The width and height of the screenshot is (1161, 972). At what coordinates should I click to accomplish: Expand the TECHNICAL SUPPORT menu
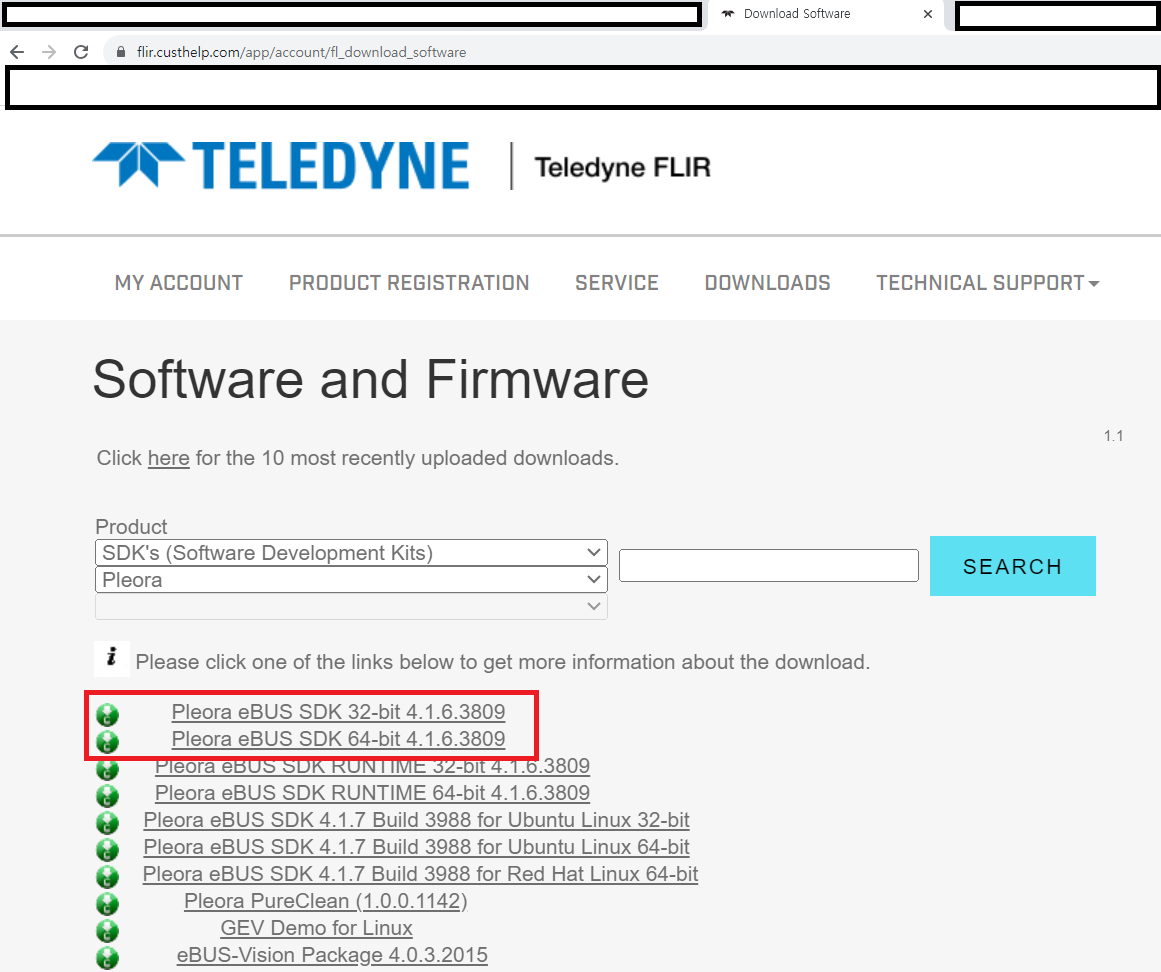(987, 283)
